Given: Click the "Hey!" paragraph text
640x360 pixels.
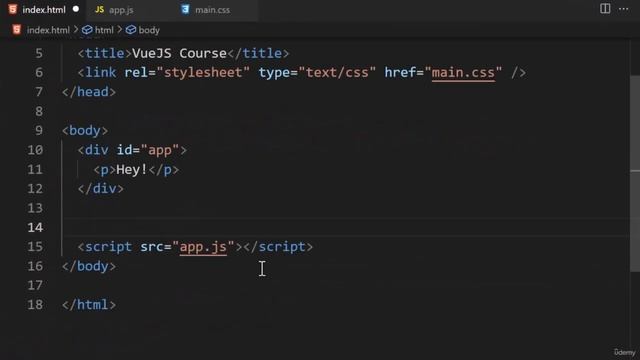Looking at the screenshot, I should coord(131,169).
